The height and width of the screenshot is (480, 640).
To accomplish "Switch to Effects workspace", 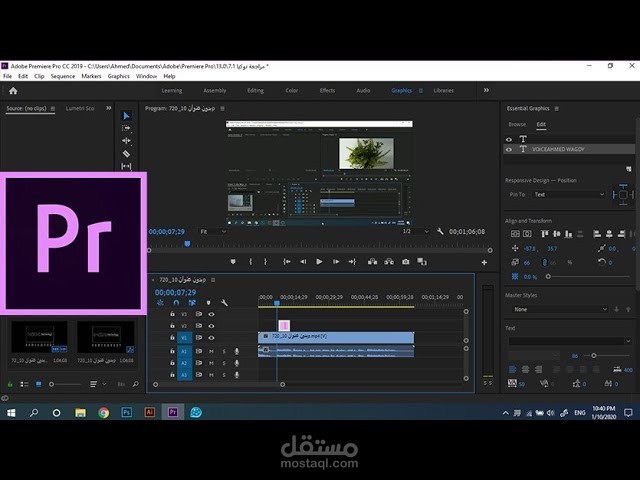I will click(x=327, y=91).
